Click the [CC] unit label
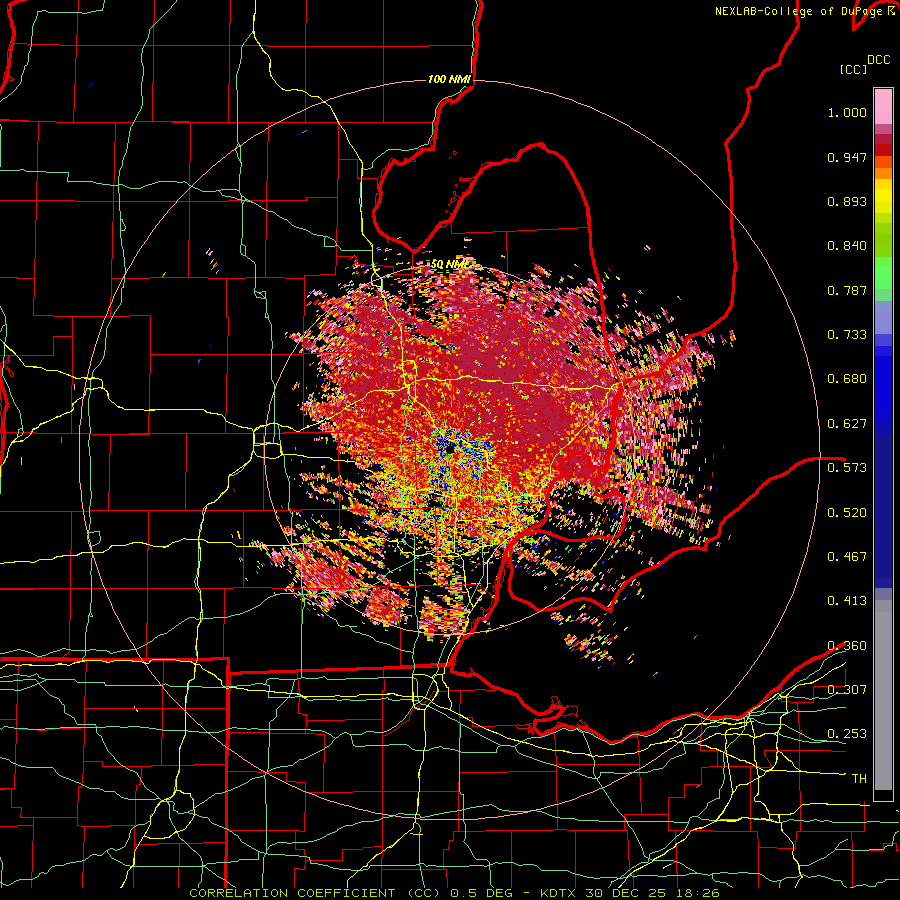This screenshot has width=900, height=900. [x=853, y=69]
